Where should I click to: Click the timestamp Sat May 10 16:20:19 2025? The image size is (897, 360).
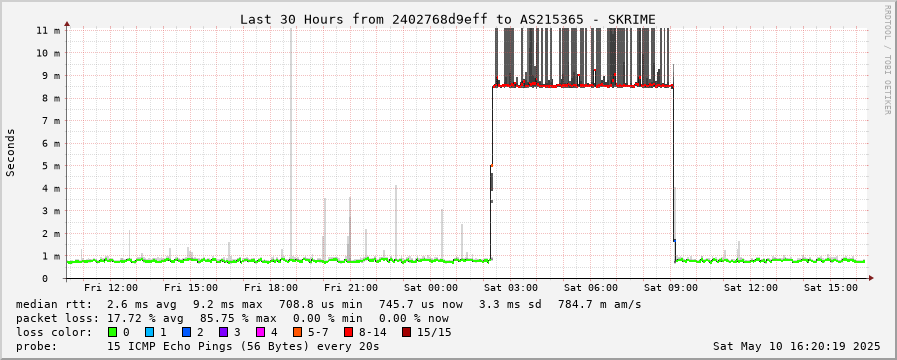click(797, 346)
